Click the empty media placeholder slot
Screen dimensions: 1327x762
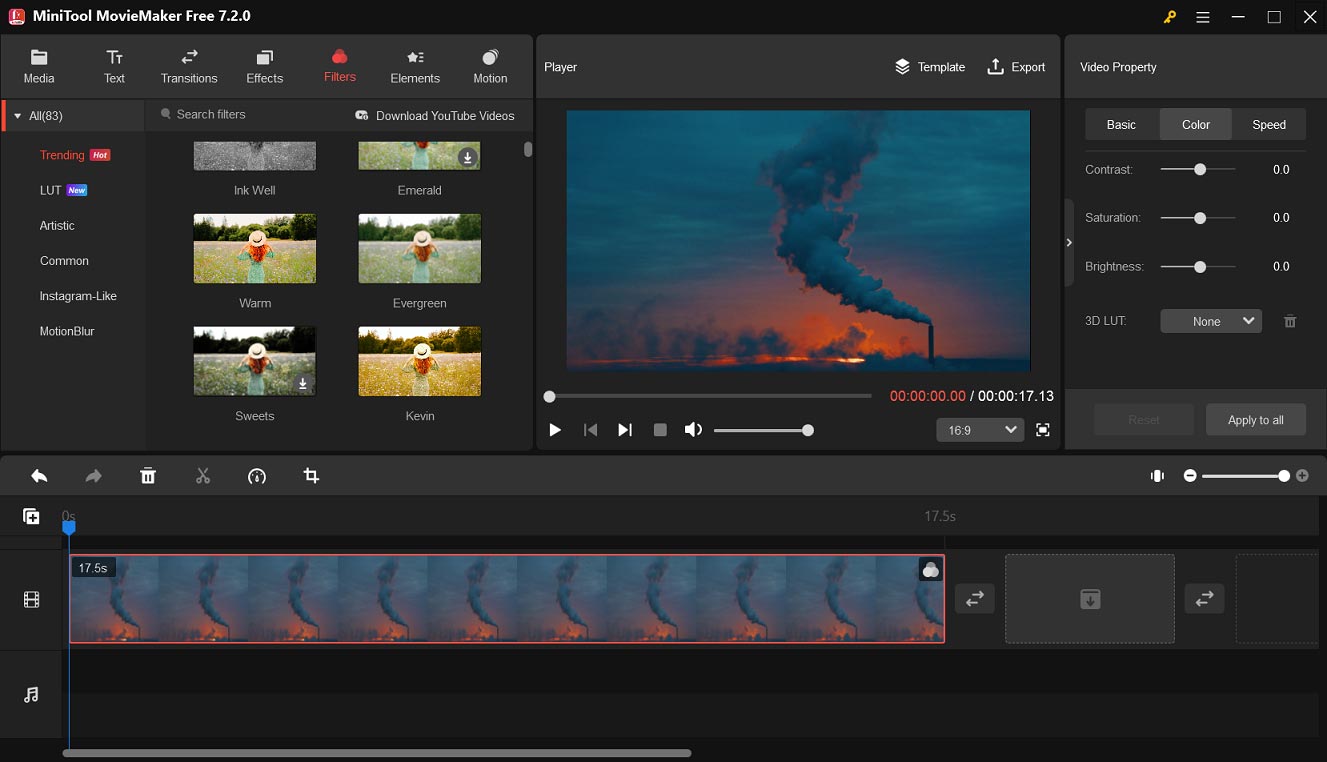[x=1090, y=599]
